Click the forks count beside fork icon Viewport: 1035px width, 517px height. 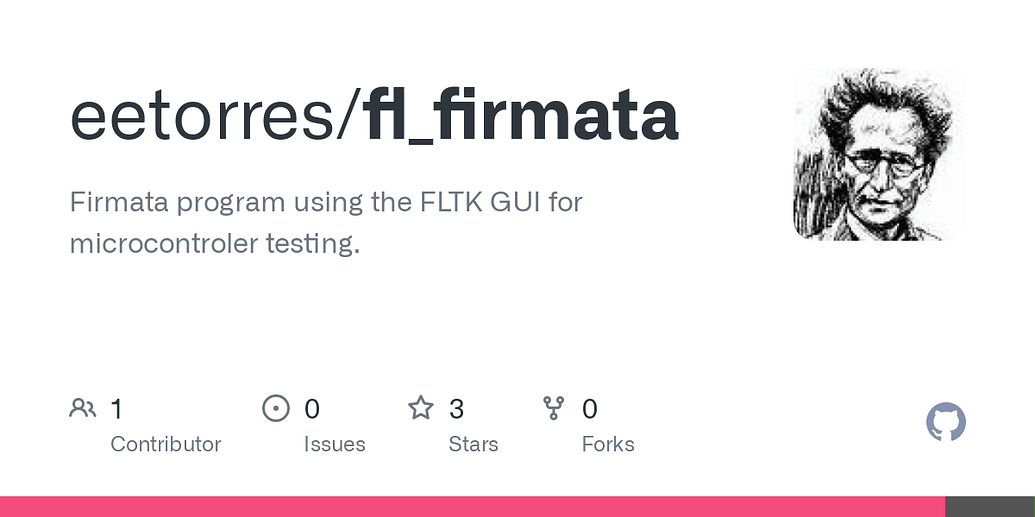coord(590,409)
